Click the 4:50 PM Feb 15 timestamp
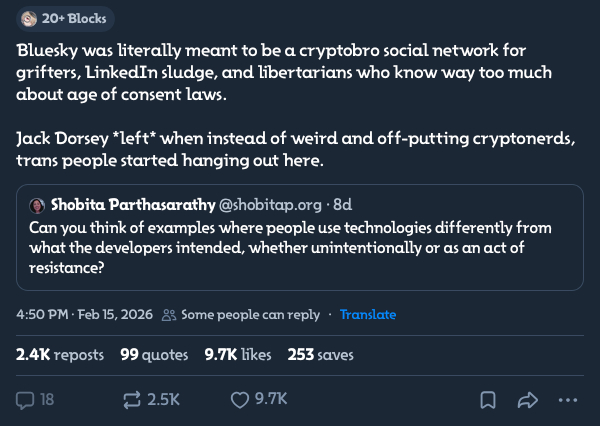The image size is (600, 426). (x=84, y=315)
